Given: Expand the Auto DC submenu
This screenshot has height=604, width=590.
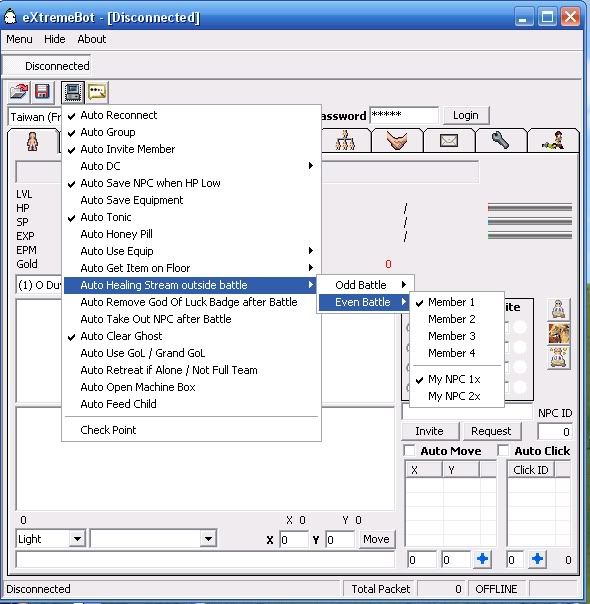Looking at the screenshot, I should pos(191,166).
